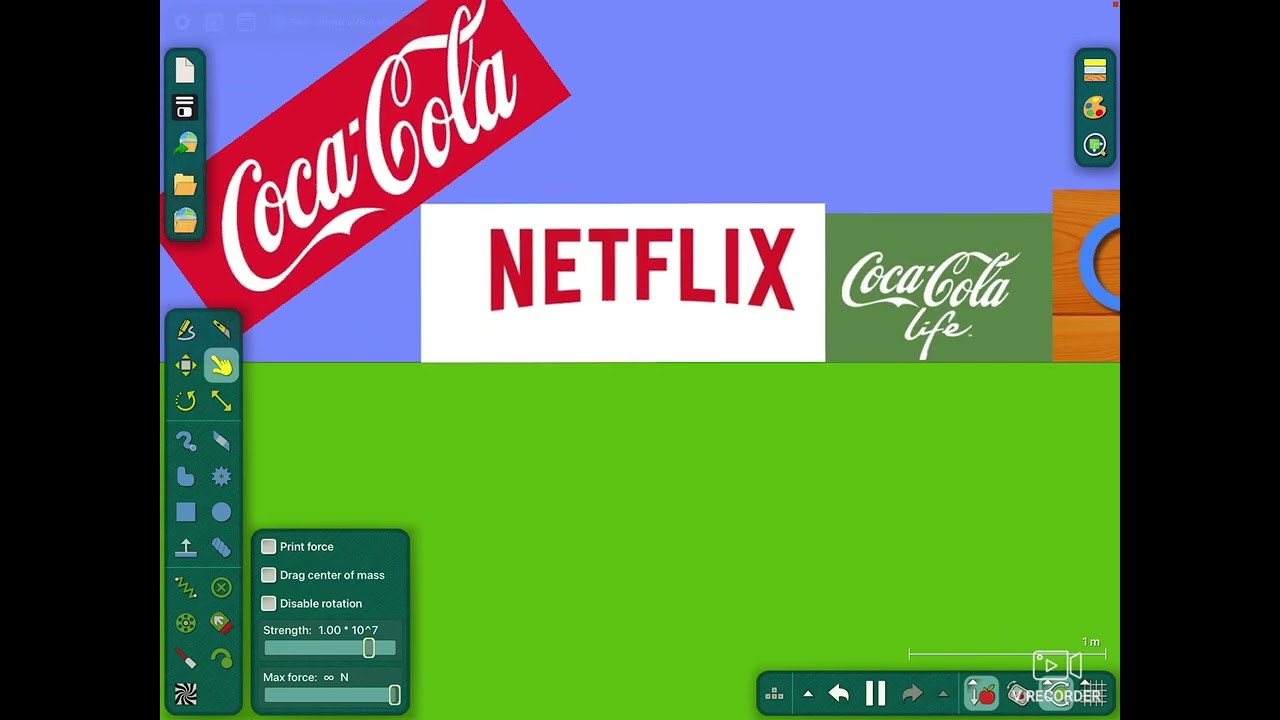The image size is (1280, 720).
Task: Pause the simulation
Action: [x=875, y=693]
